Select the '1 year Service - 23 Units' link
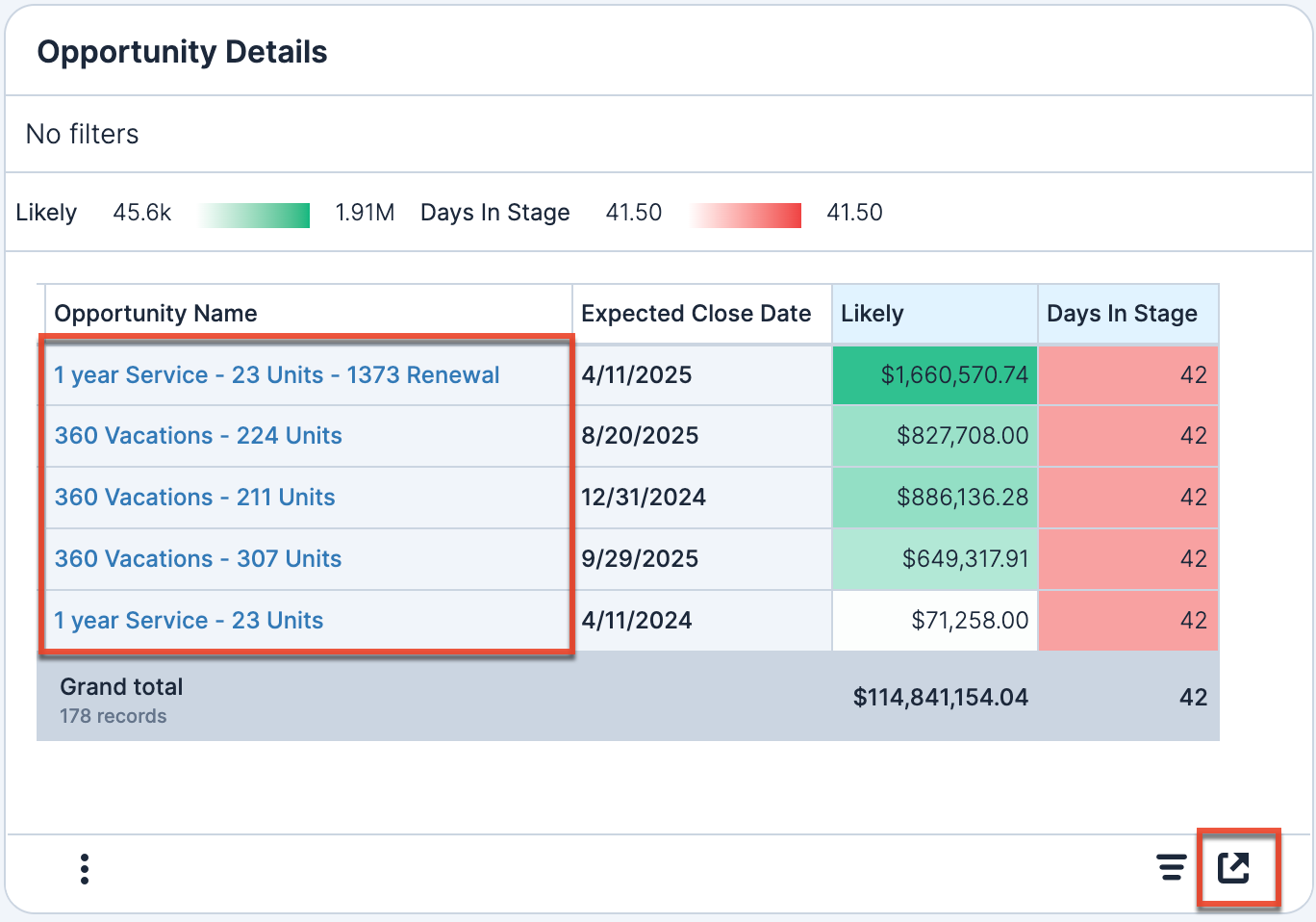This screenshot has height=922, width=1316. click(189, 621)
